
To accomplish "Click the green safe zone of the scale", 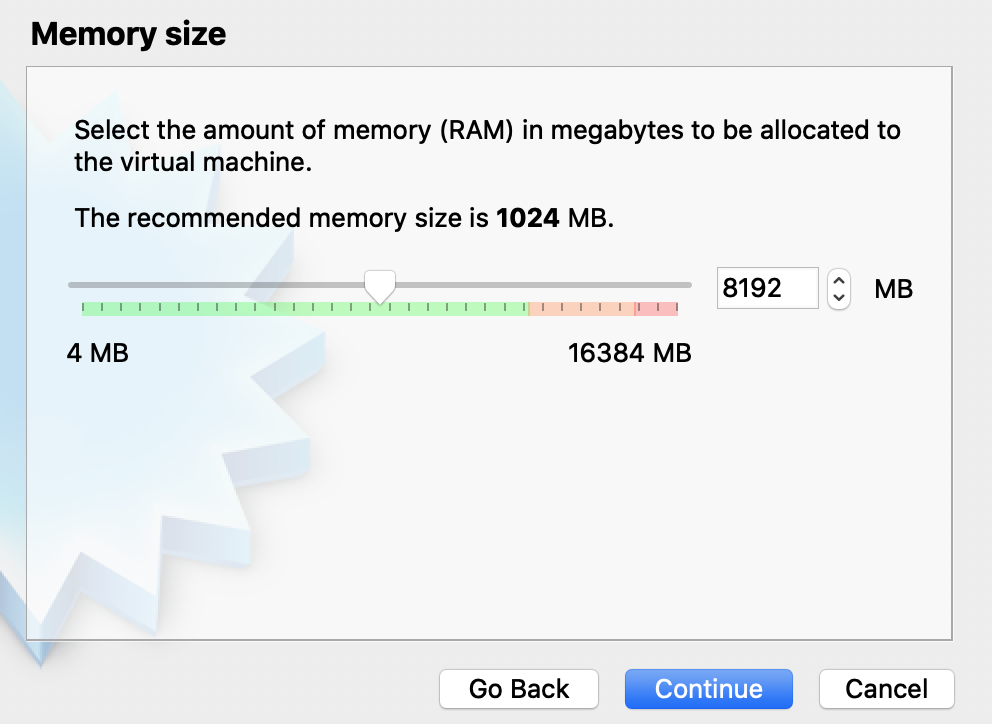I will (x=250, y=308).
